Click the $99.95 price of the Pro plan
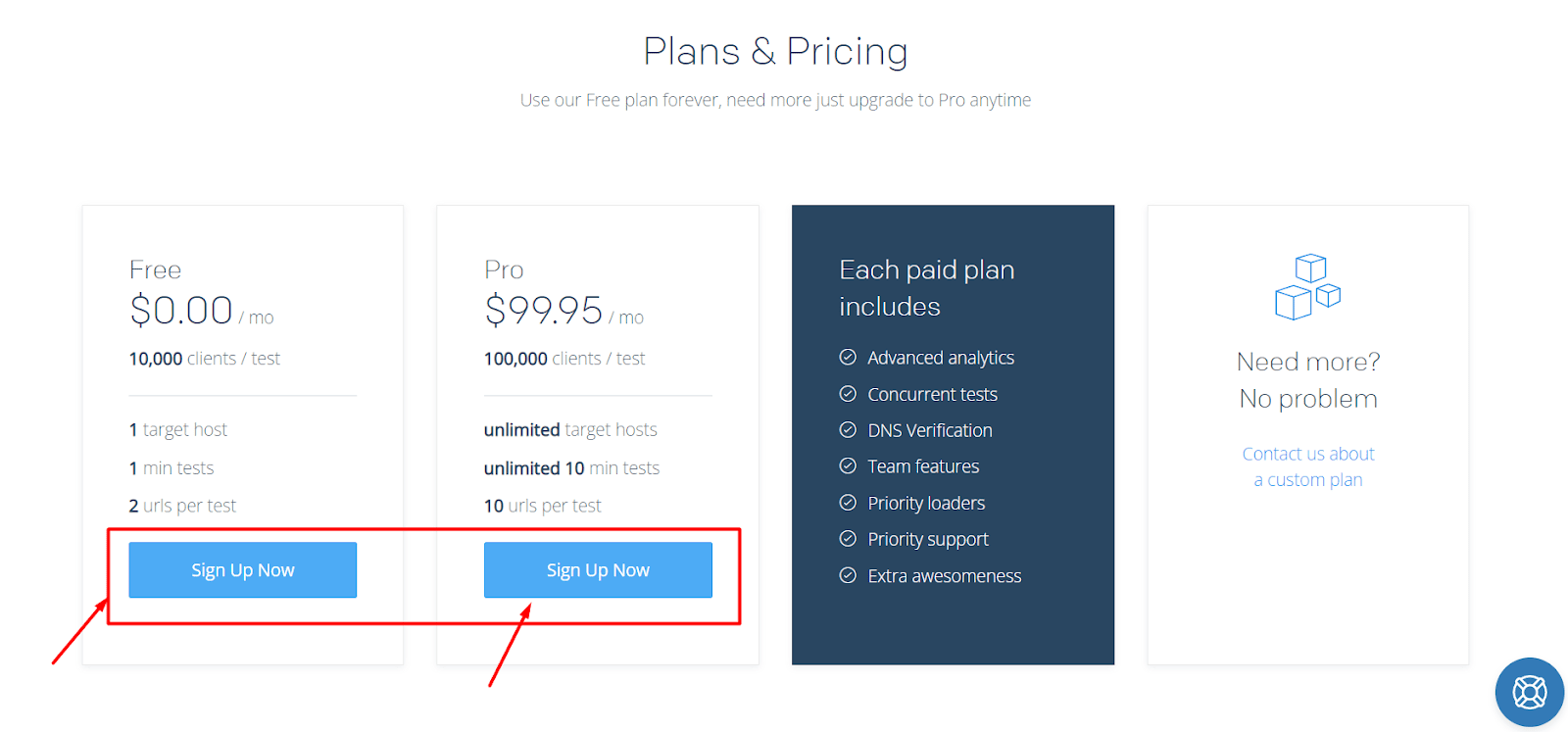Screen dimensions: 1568x732 pyautogui.click(x=544, y=311)
